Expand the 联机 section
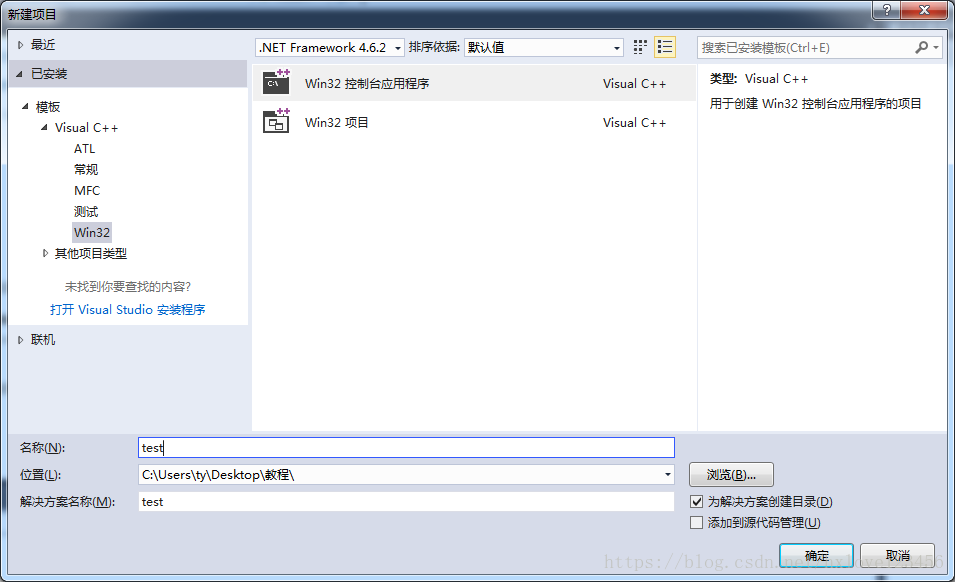 click(21, 340)
